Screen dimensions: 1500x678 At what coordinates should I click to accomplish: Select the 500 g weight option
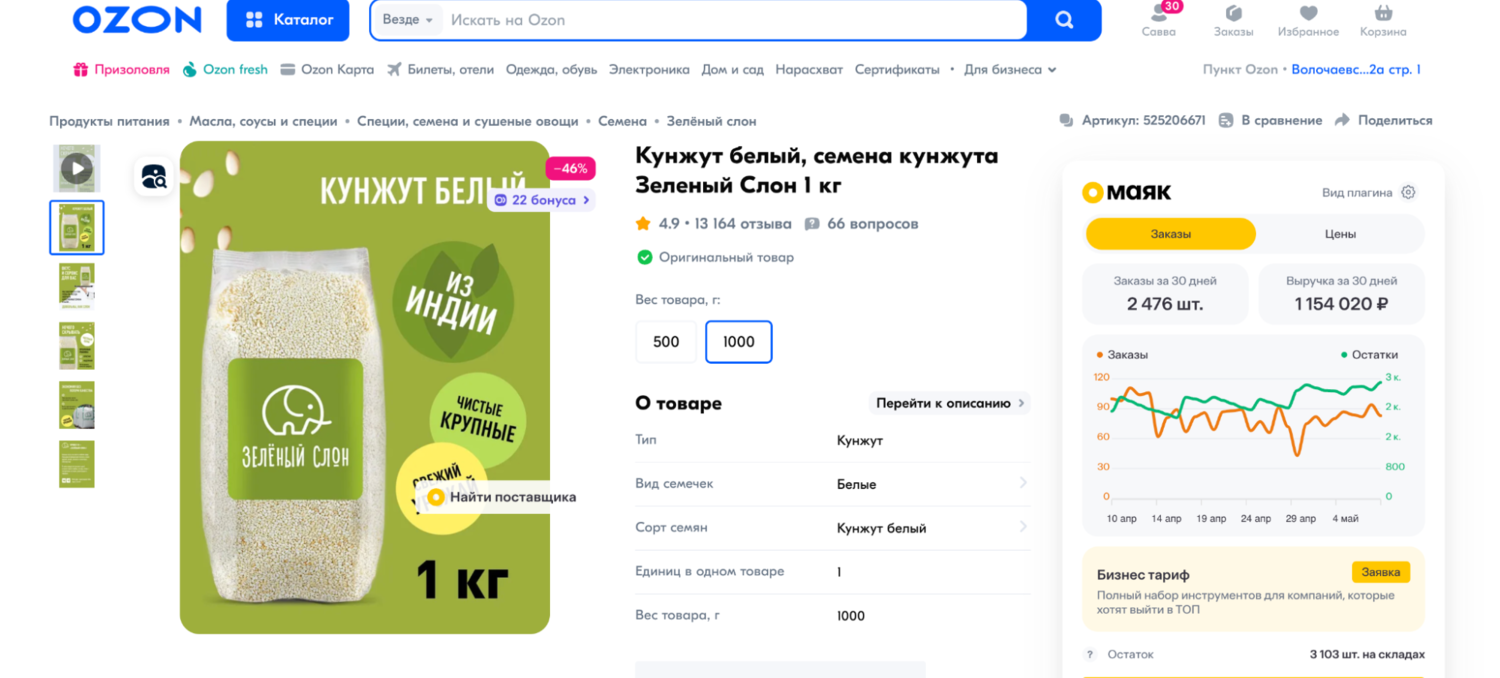[x=666, y=341]
